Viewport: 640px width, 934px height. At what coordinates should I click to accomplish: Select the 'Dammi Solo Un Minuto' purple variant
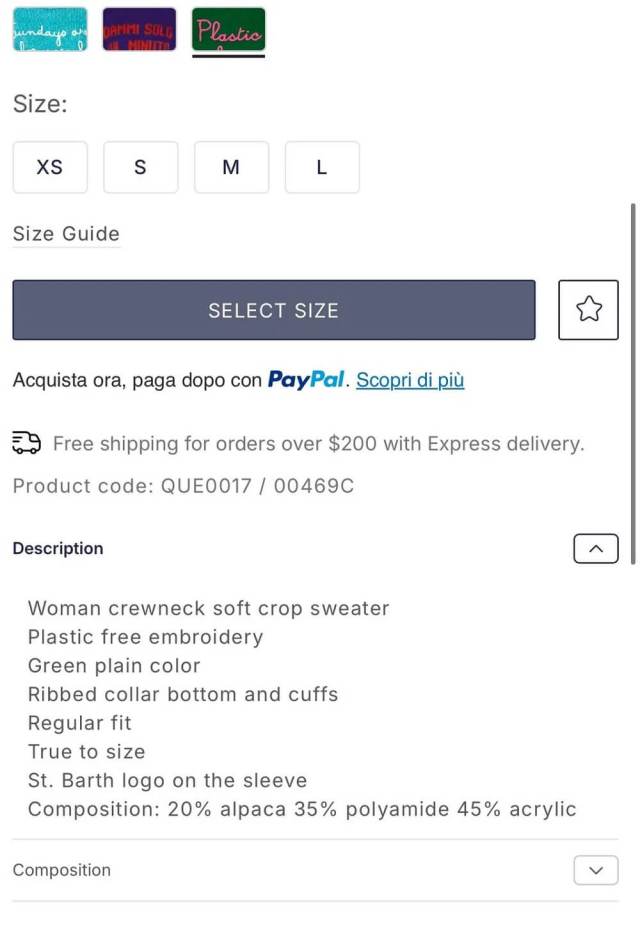coord(139,30)
